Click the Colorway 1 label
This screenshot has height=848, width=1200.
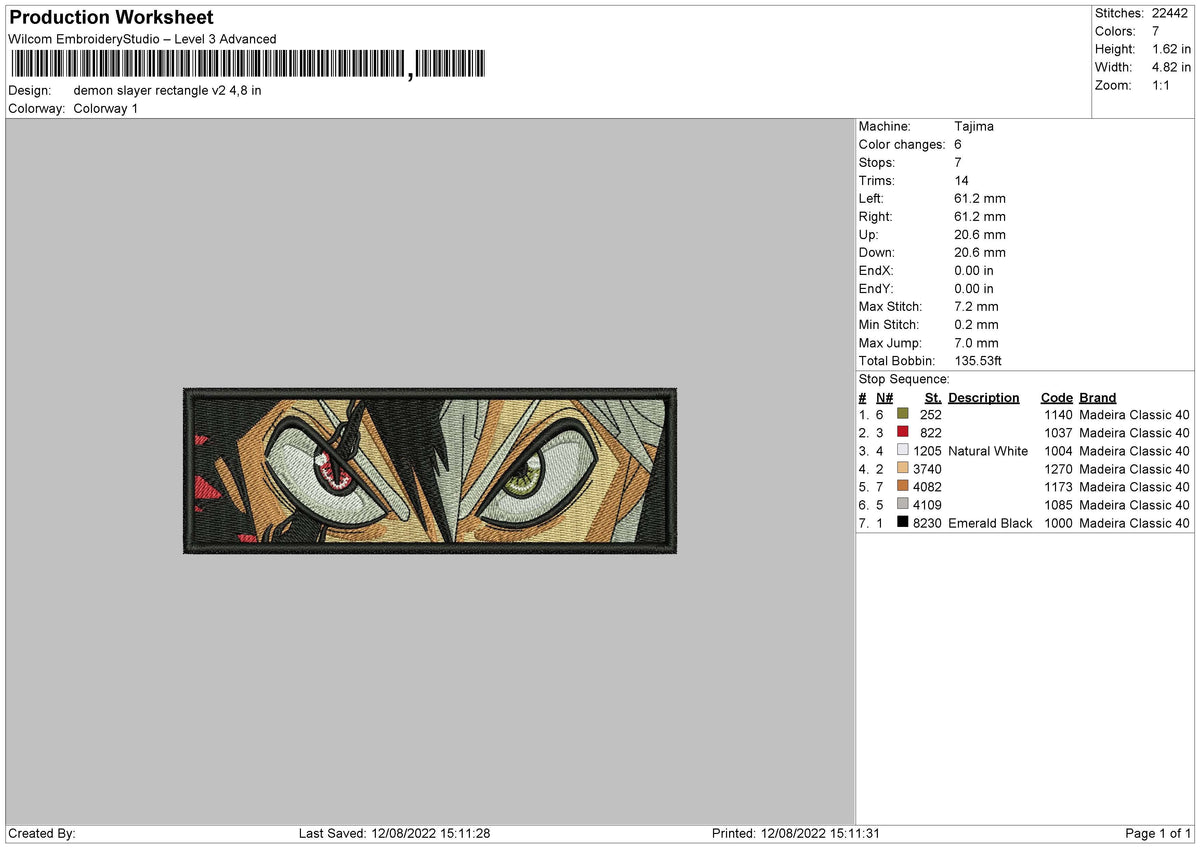click(x=105, y=109)
